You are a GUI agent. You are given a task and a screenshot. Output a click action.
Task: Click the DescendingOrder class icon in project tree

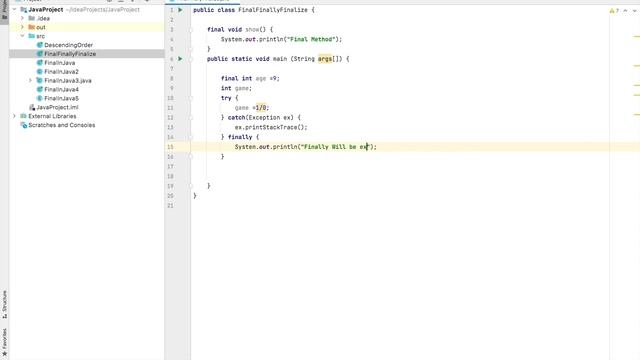(x=40, y=45)
